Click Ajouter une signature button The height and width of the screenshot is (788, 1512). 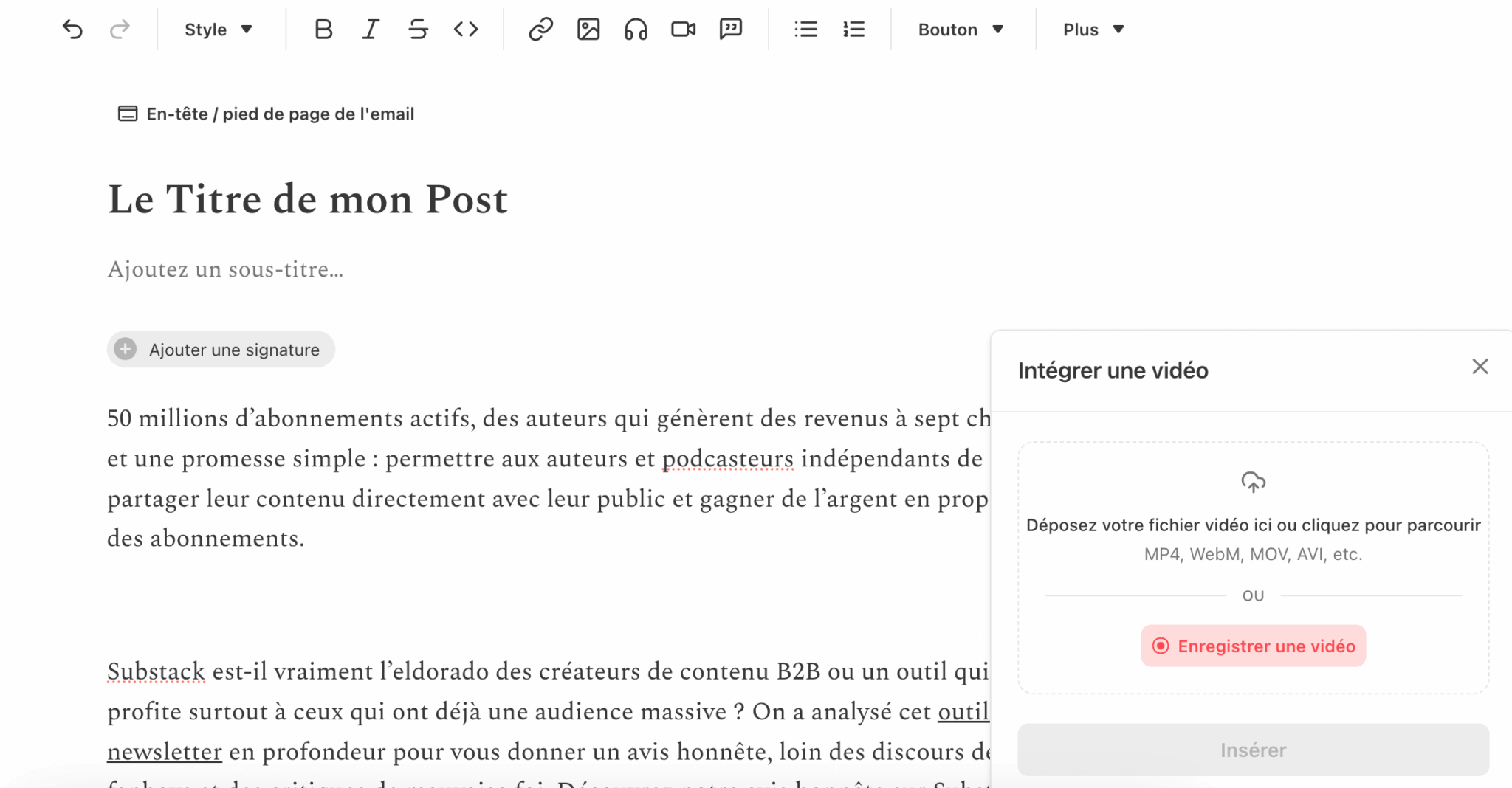221,350
